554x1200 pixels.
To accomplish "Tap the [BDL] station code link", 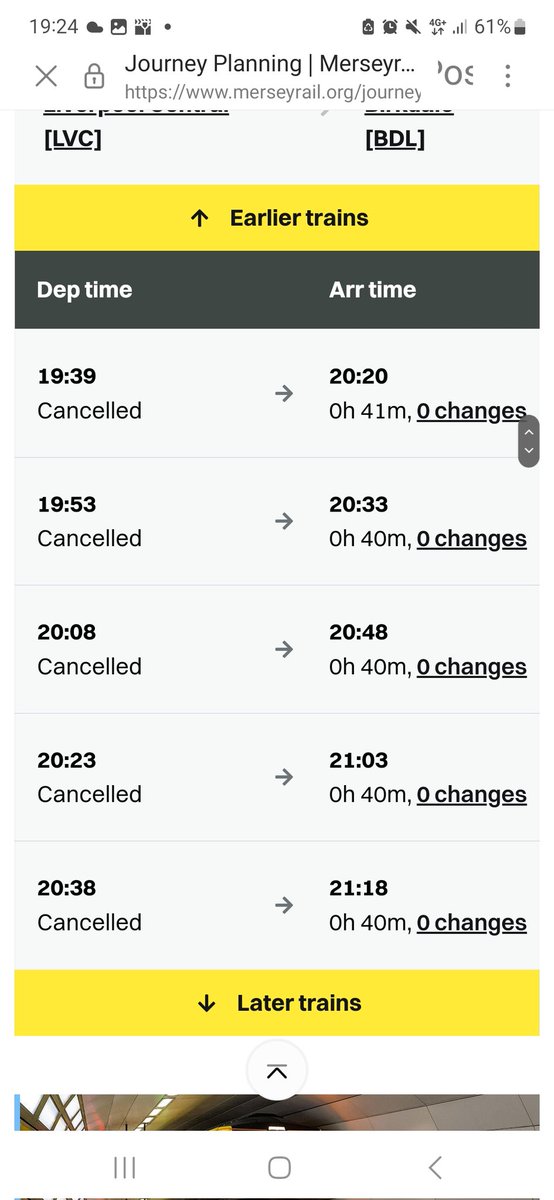I will [396, 139].
